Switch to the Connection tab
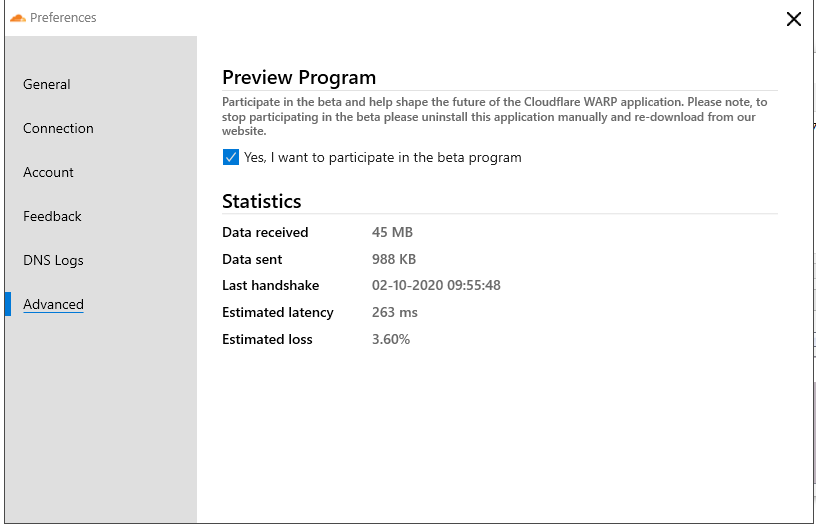The height and width of the screenshot is (526, 816). coord(58,128)
